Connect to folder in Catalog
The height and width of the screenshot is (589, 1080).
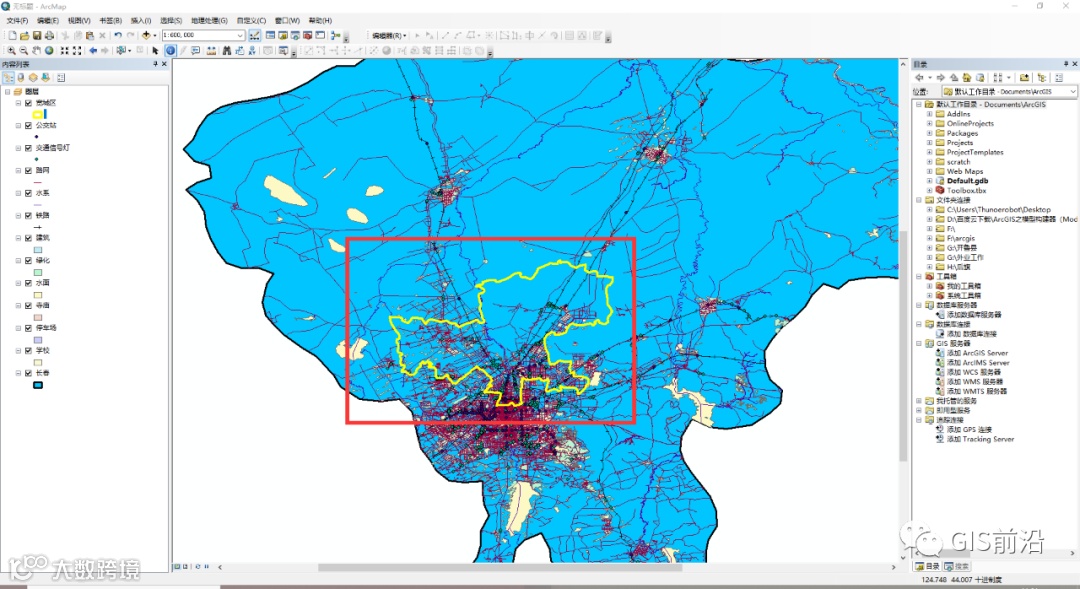[x=1024, y=77]
